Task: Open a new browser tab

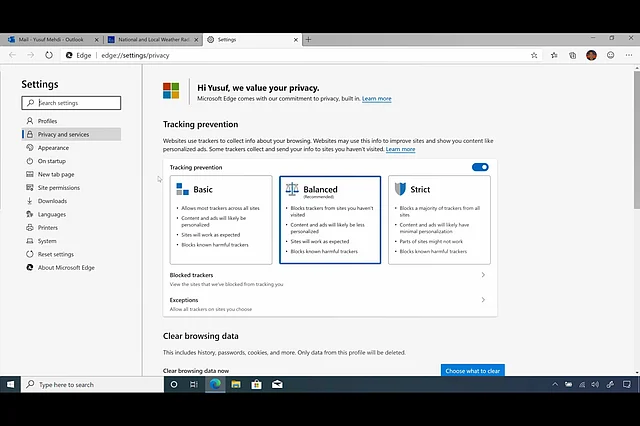Action: [x=309, y=40]
